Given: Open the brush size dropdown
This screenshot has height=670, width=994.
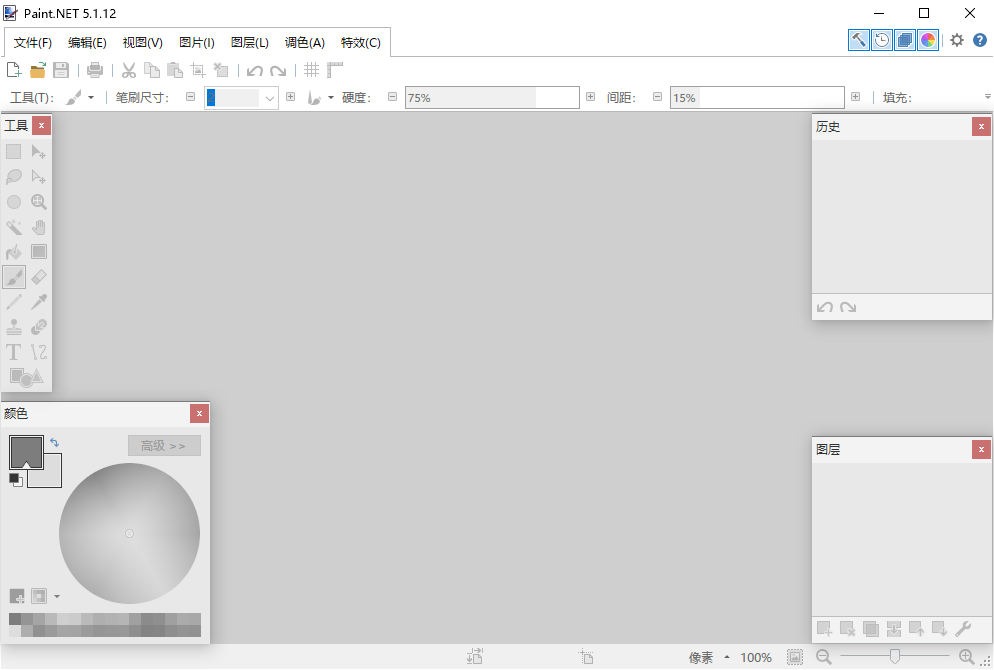Looking at the screenshot, I should pyautogui.click(x=268, y=97).
